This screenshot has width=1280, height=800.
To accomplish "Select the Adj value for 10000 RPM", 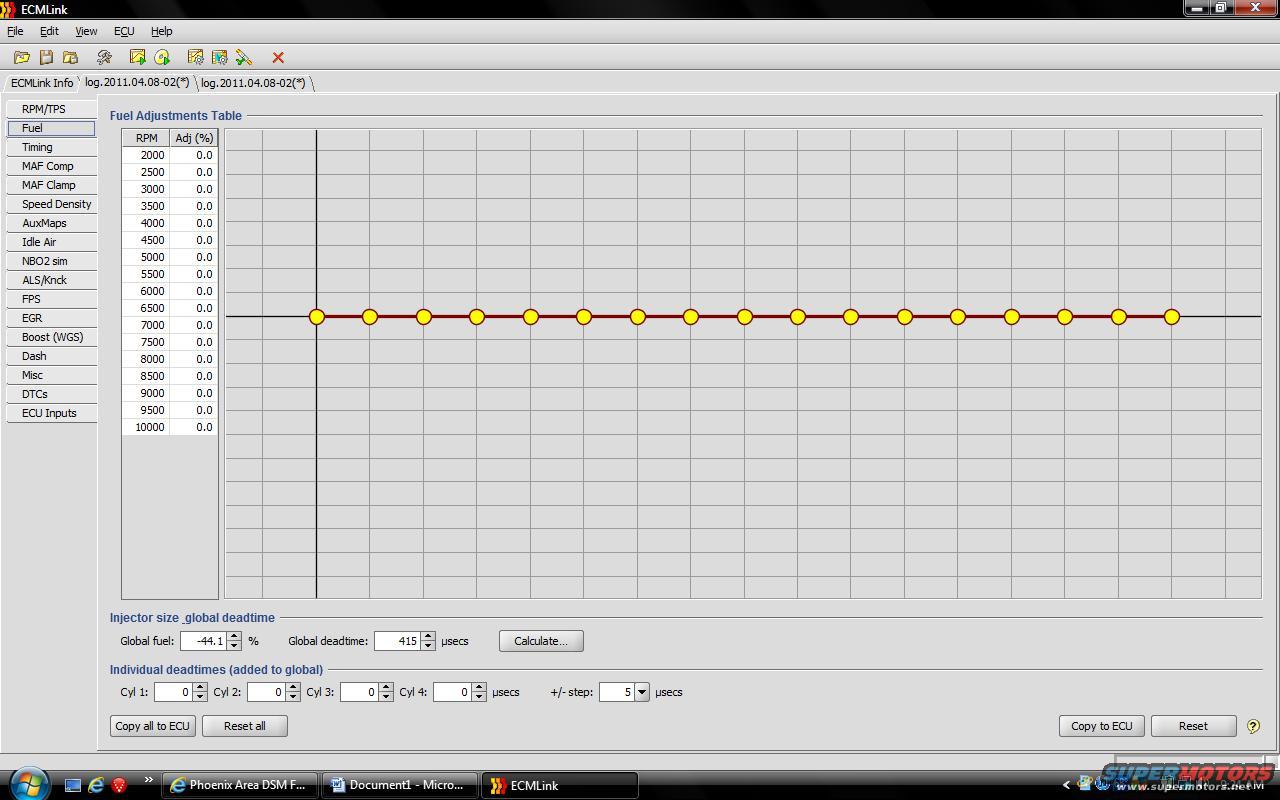I will click(x=194, y=427).
